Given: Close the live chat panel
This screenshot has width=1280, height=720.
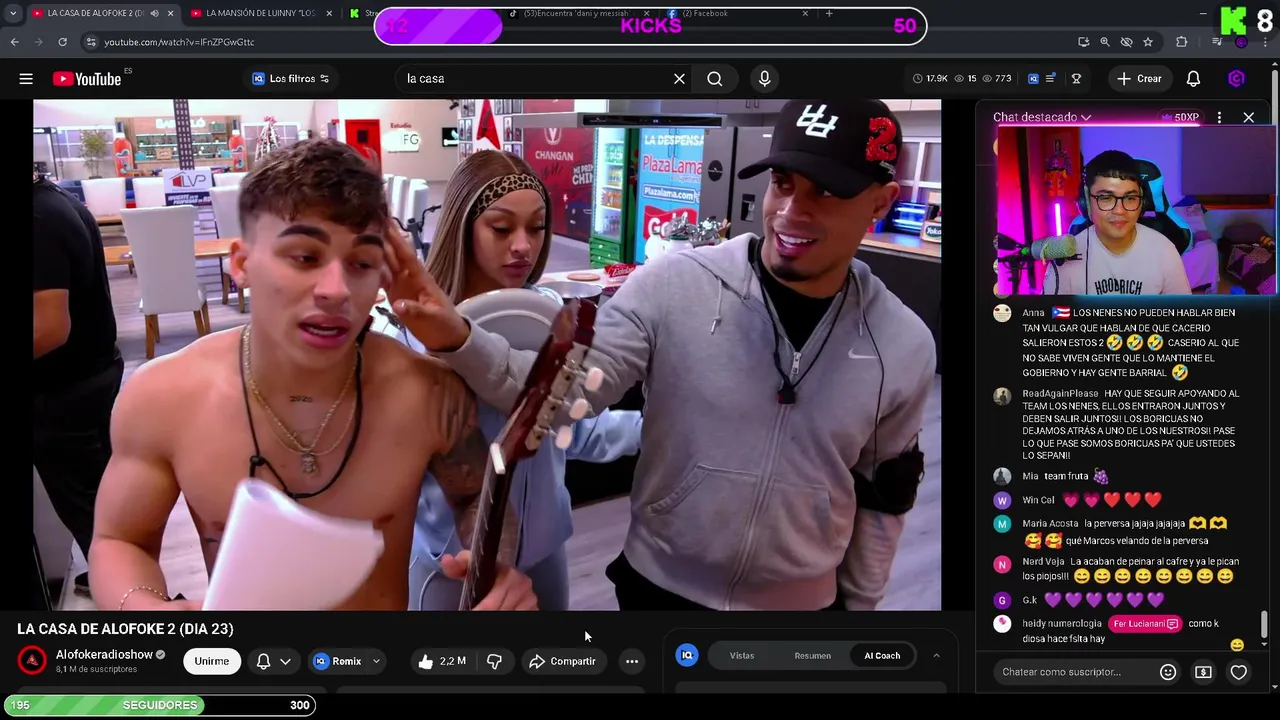Looking at the screenshot, I should coord(1249,117).
